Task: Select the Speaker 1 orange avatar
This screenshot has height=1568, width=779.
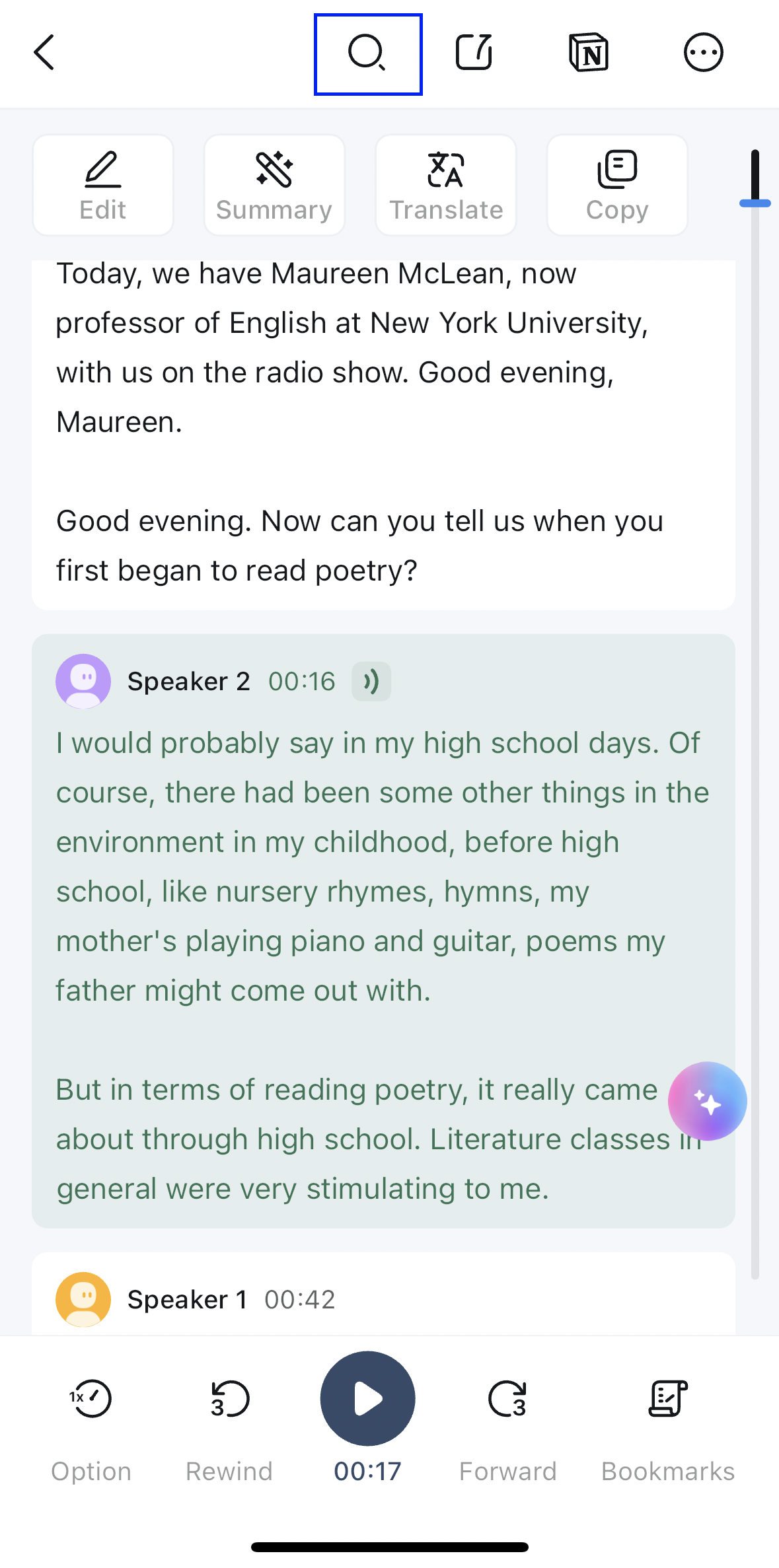Action: click(x=83, y=1300)
